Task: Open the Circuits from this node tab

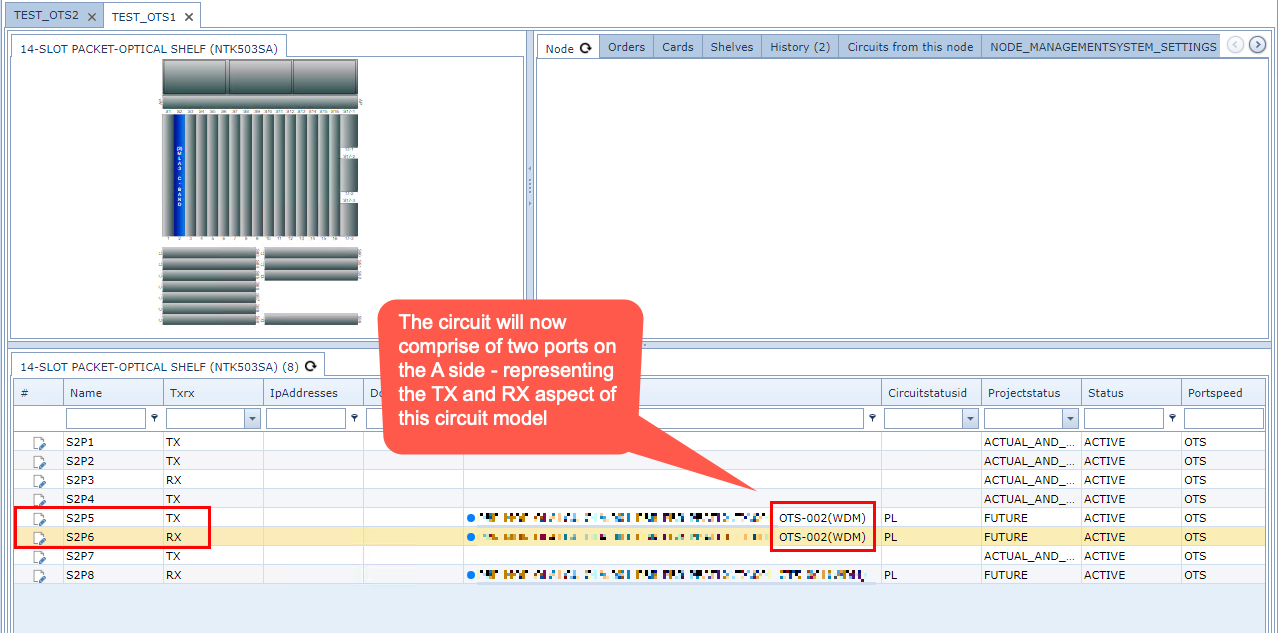Action: click(x=910, y=47)
